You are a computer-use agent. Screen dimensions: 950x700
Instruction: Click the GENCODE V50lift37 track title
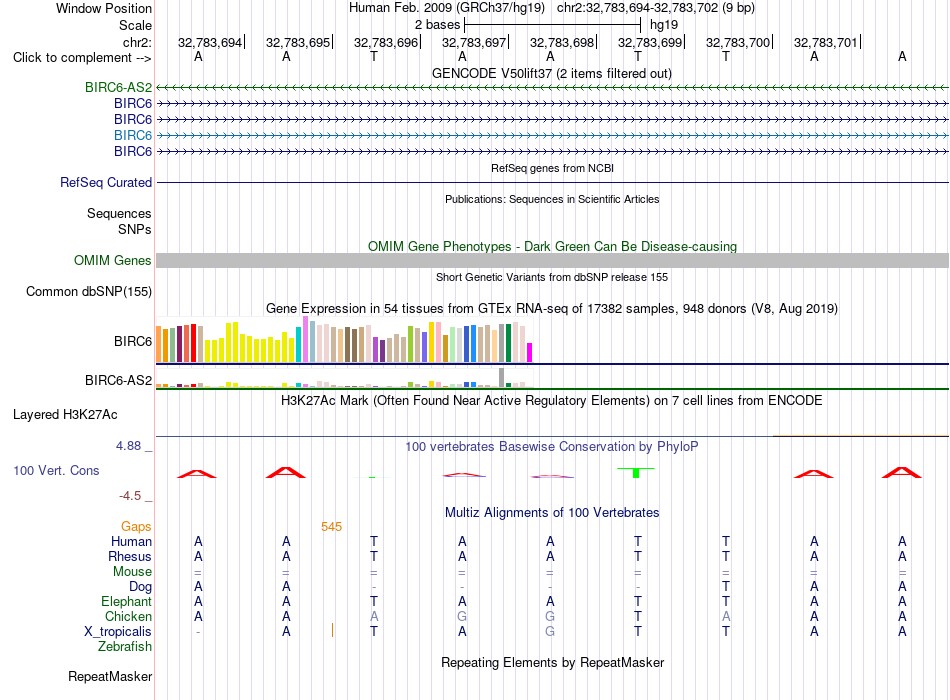pyautogui.click(x=552, y=73)
